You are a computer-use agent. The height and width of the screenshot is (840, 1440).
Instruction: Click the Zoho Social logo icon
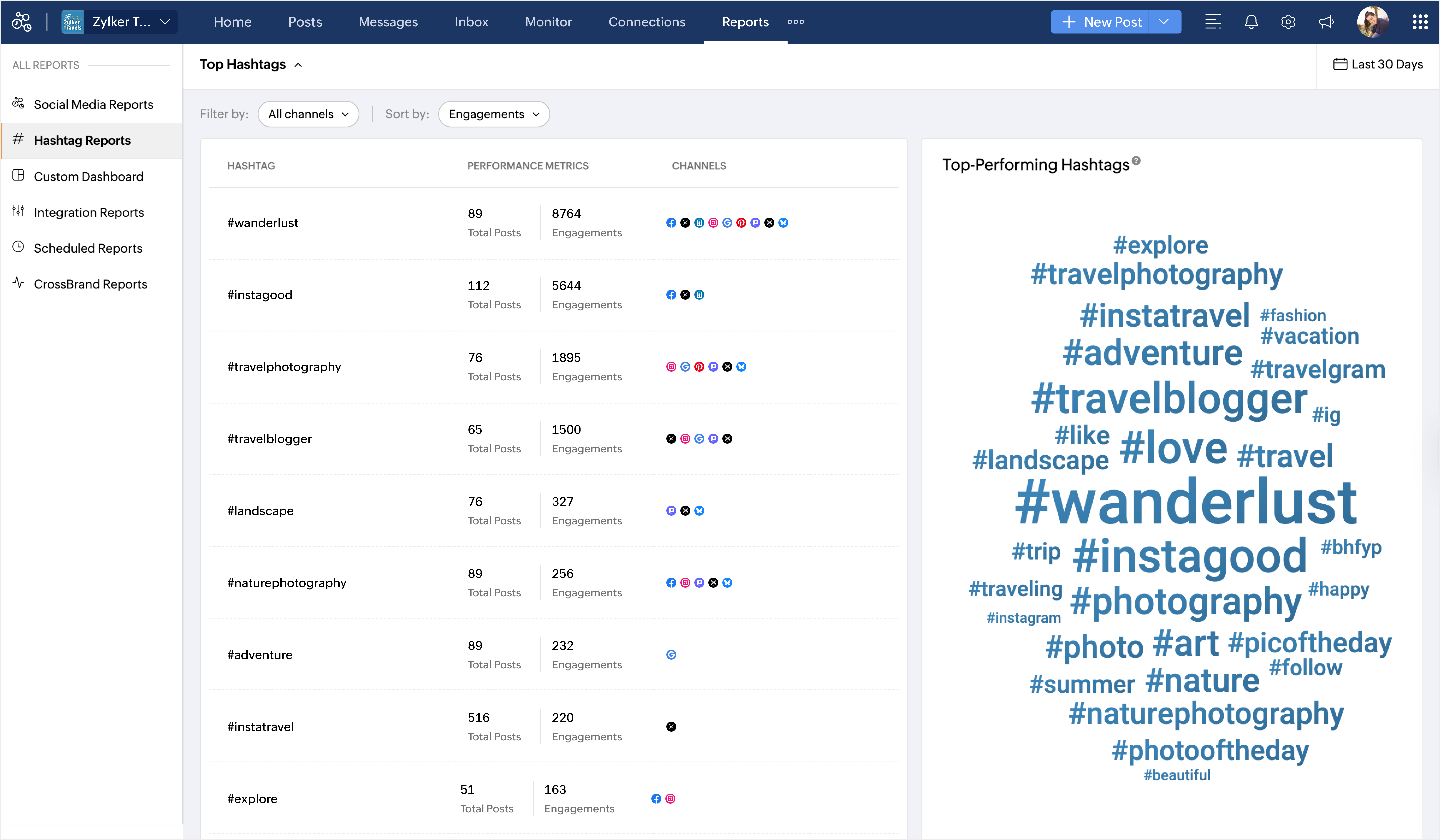(x=22, y=22)
